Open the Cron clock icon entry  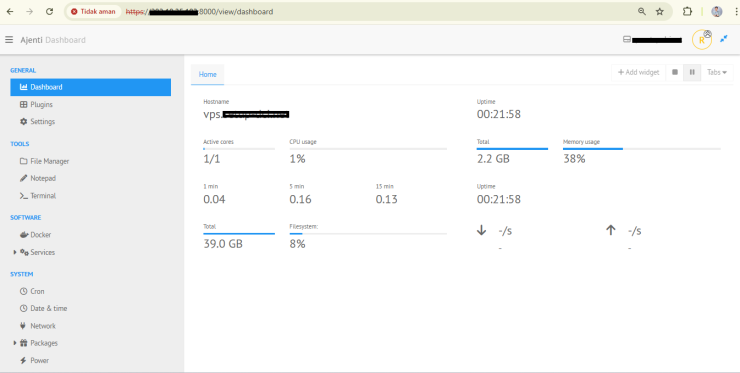click(x=32, y=291)
